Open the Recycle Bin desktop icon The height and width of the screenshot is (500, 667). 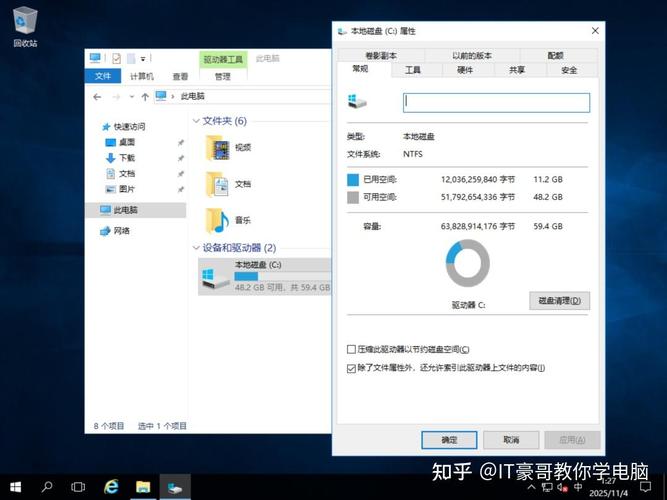(25, 27)
